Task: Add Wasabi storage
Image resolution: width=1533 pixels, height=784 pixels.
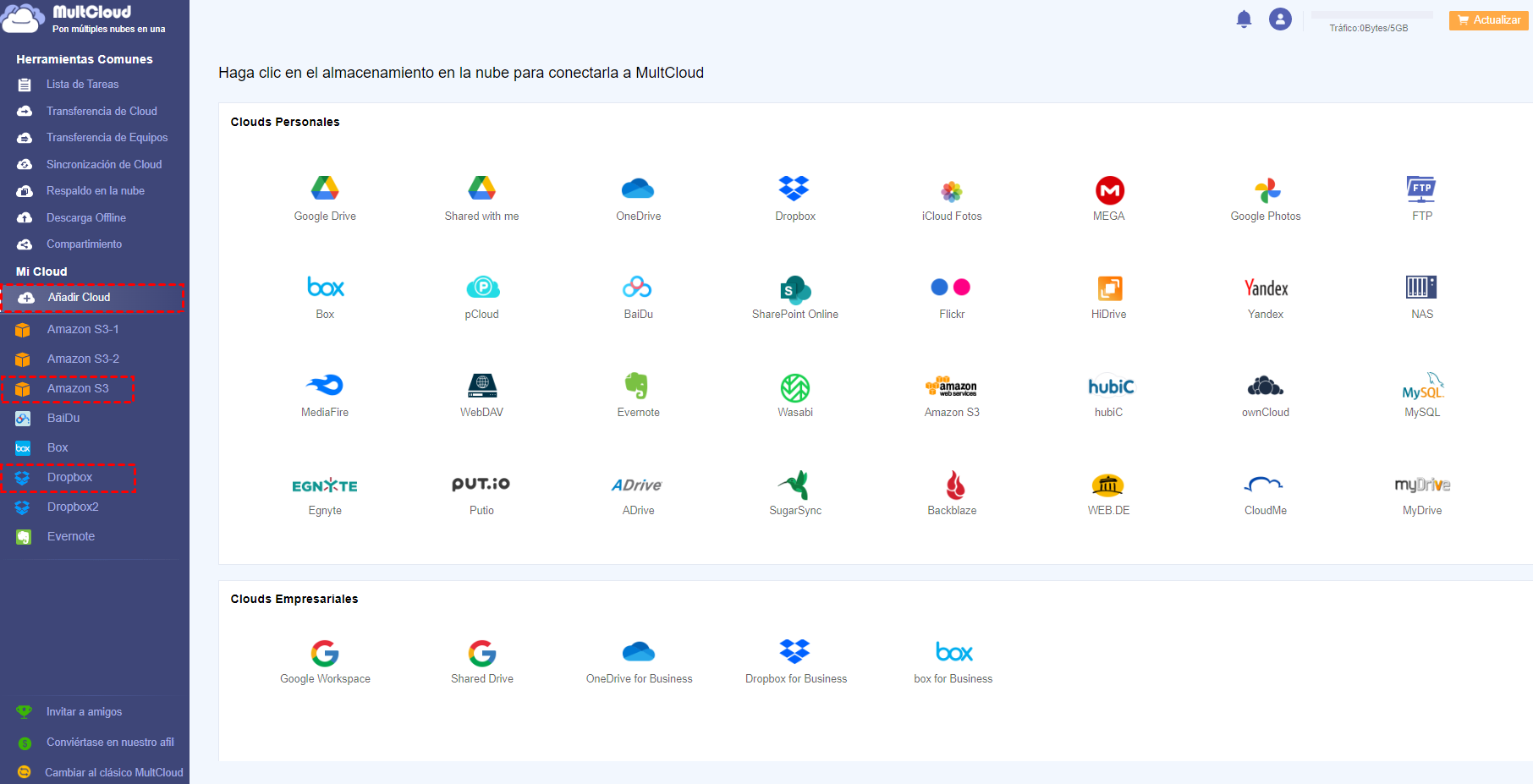Action: click(795, 395)
